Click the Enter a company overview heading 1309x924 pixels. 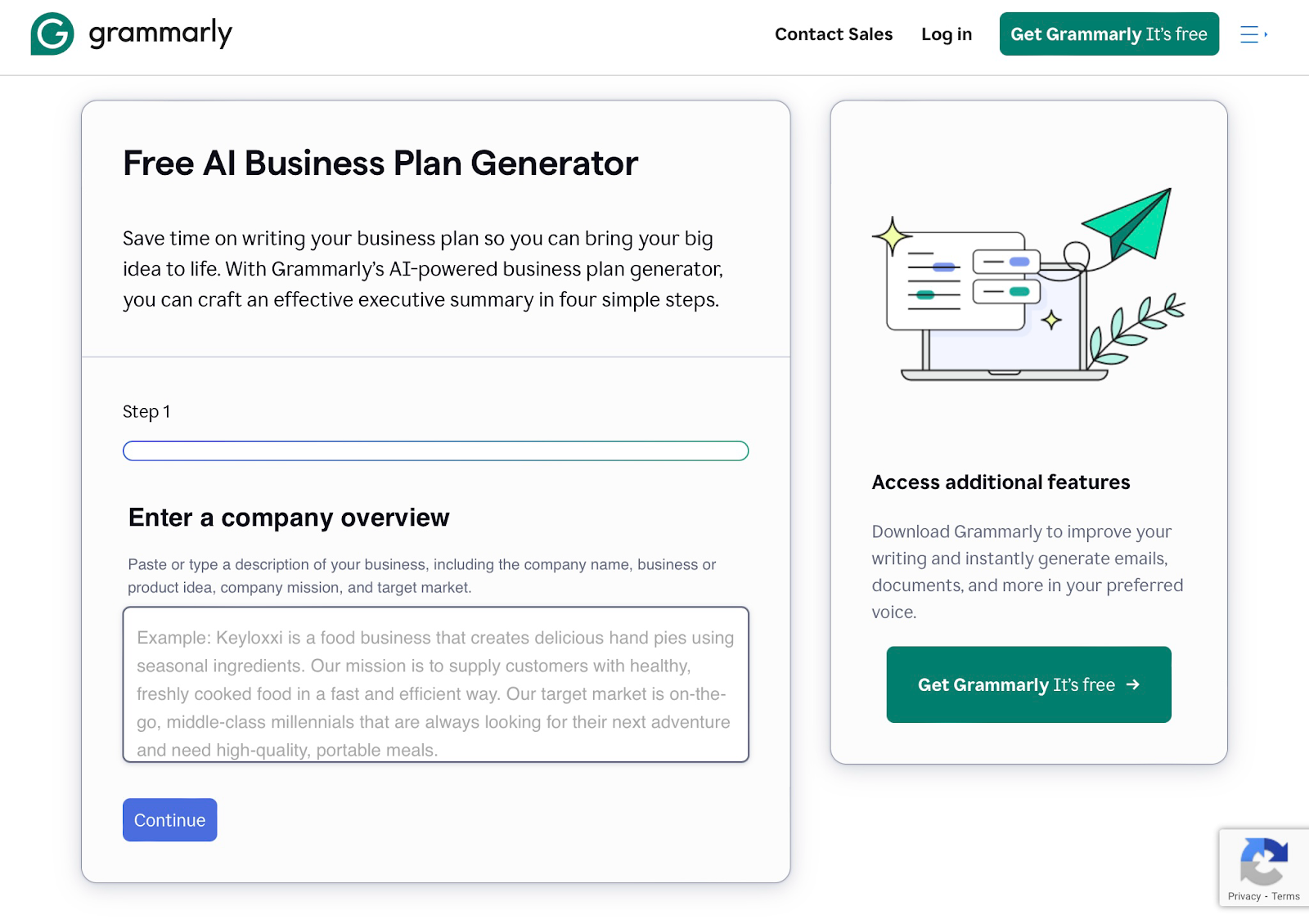[x=288, y=518]
